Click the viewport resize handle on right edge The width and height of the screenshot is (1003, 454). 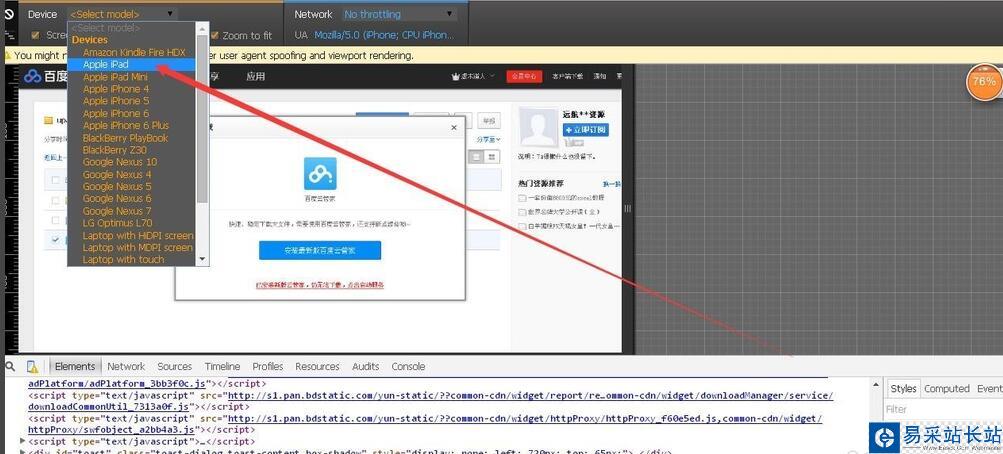pos(628,208)
